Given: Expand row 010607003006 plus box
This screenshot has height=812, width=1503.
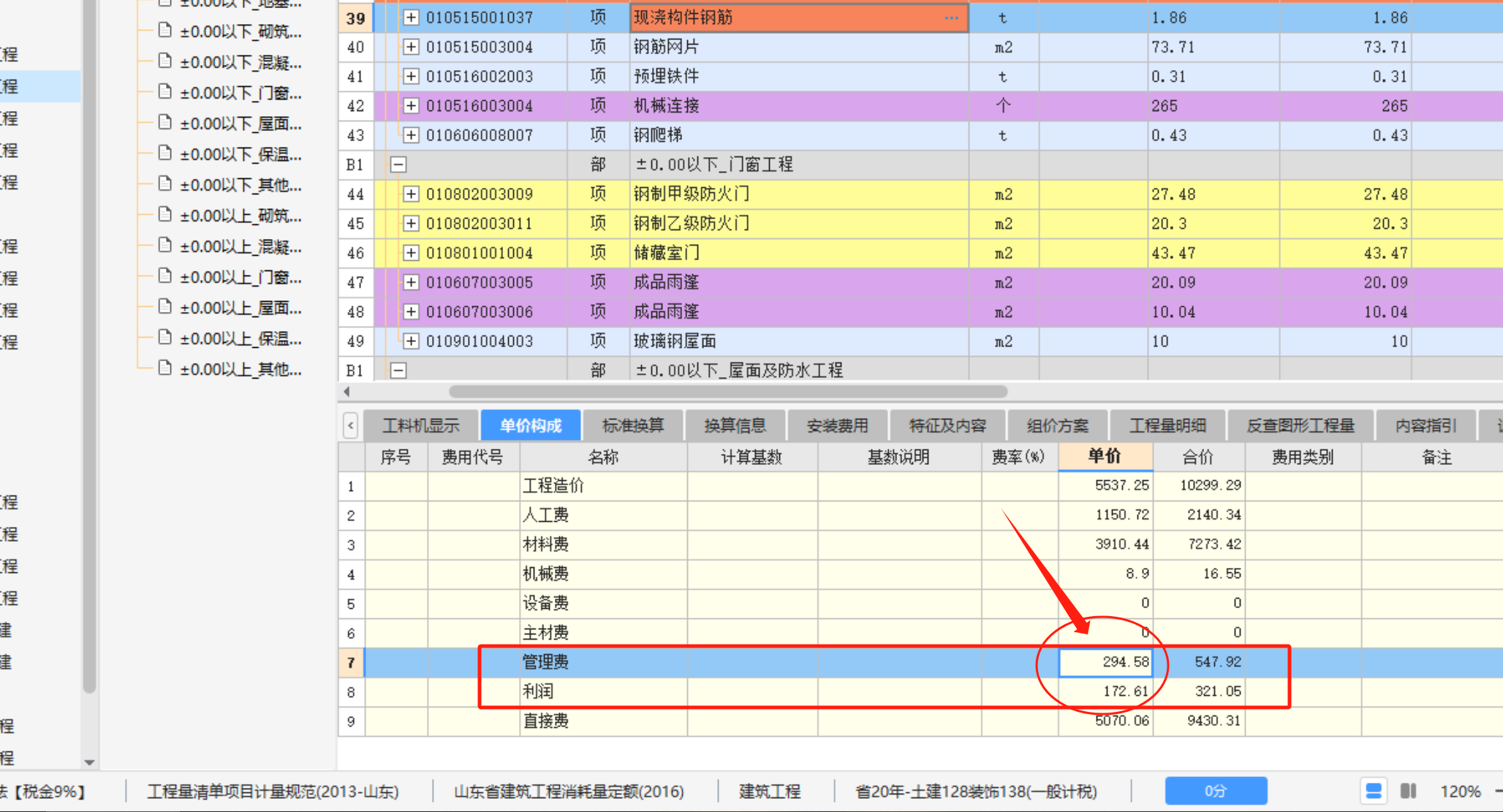Looking at the screenshot, I should tap(411, 312).
